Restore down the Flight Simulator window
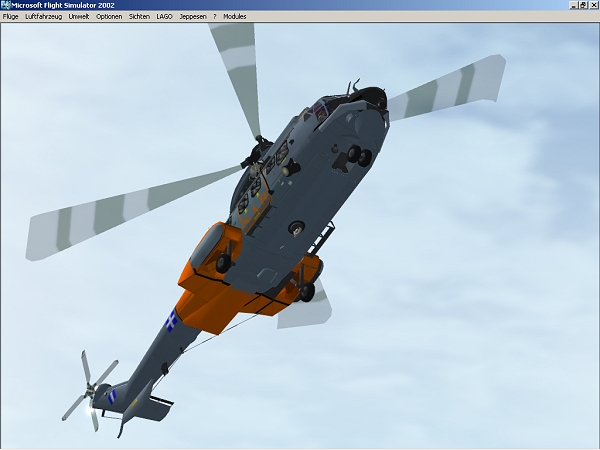The image size is (600, 450). (x=582, y=5)
